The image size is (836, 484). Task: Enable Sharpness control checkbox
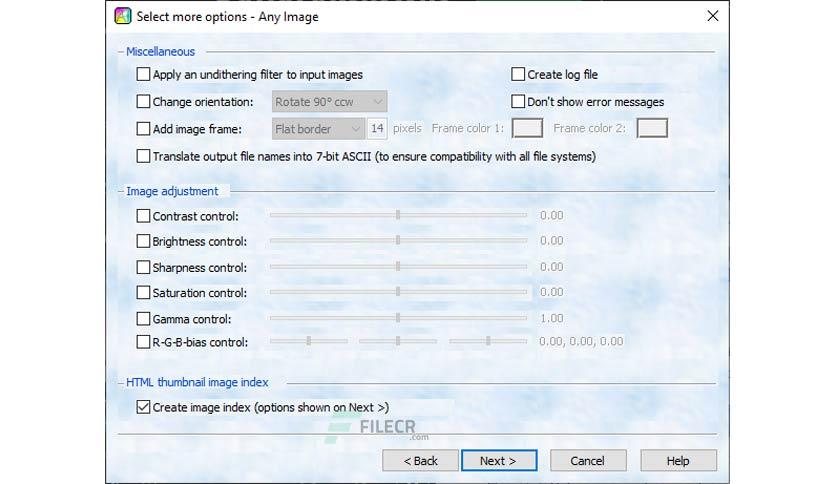(143, 267)
